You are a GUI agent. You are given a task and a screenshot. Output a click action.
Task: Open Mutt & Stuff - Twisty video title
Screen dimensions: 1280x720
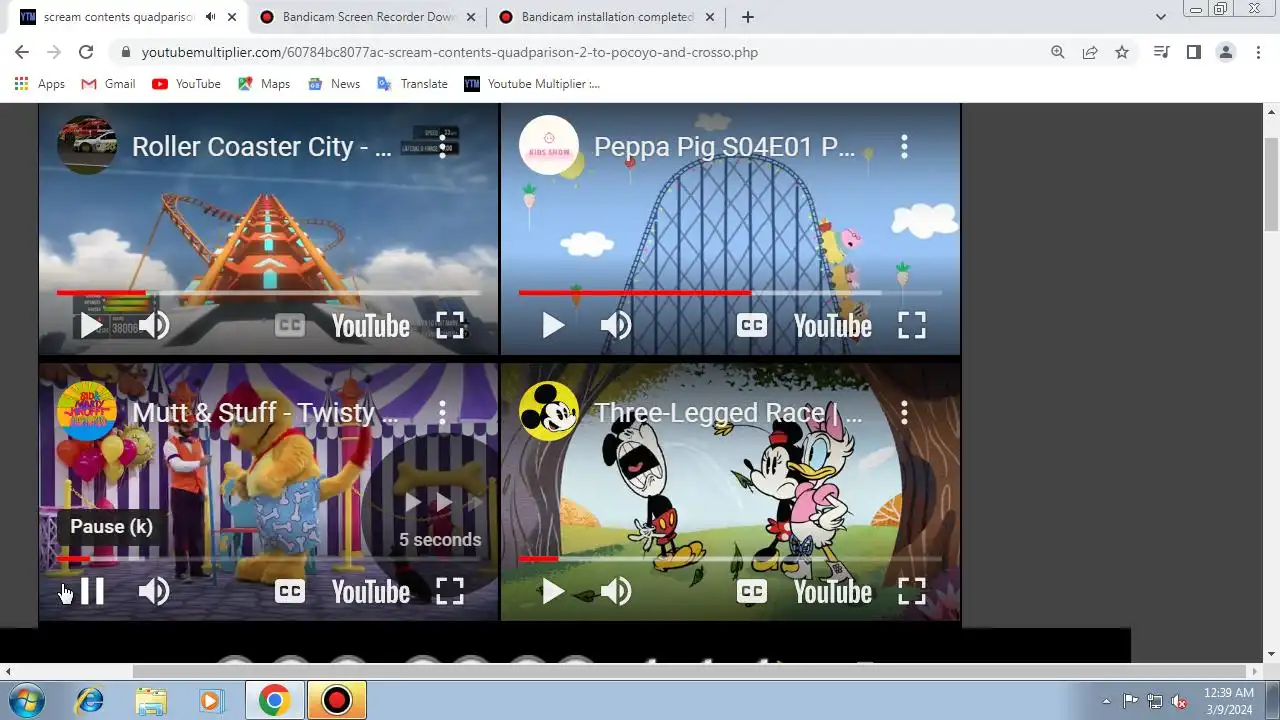265,412
